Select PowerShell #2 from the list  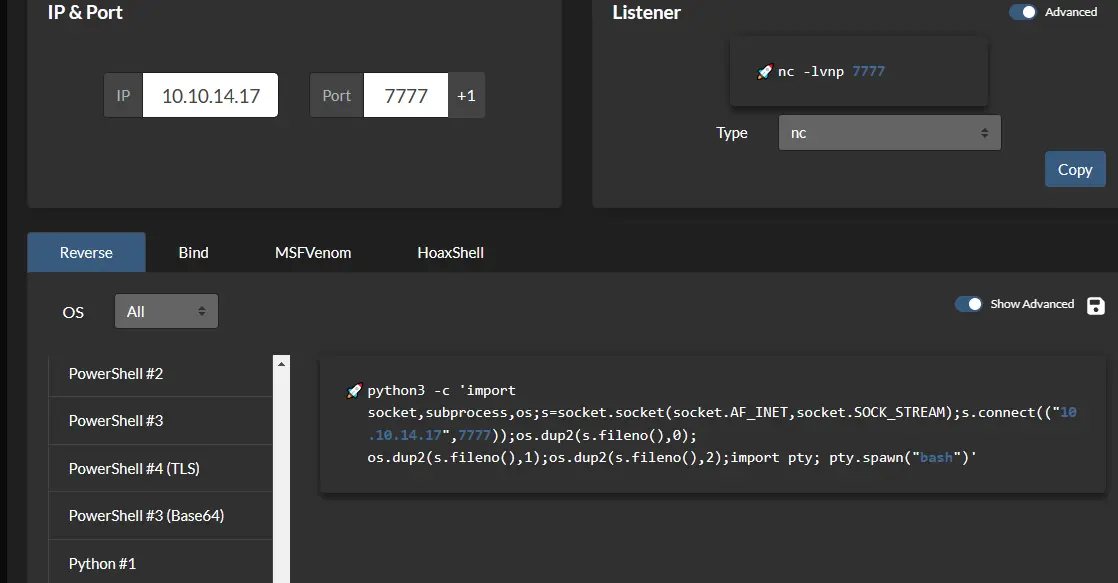[160, 373]
